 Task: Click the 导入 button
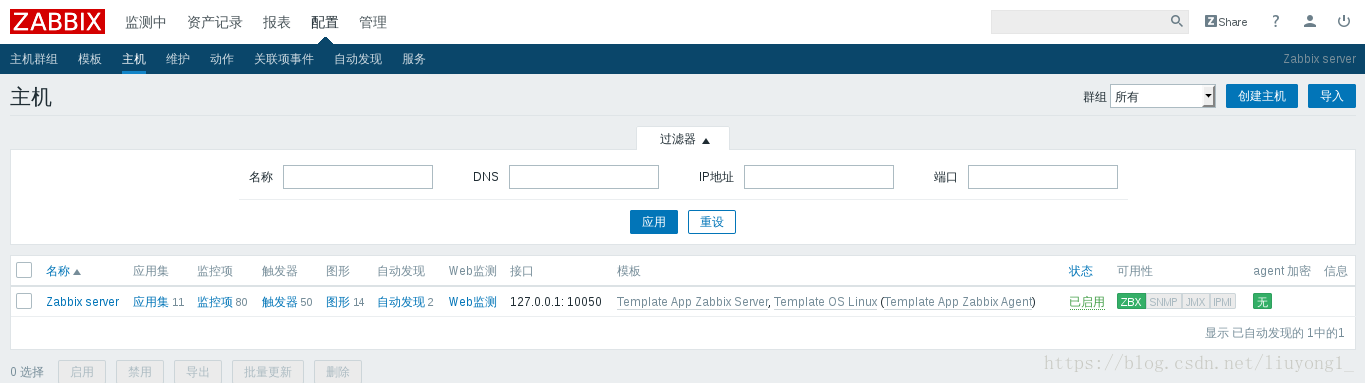[x=1332, y=96]
